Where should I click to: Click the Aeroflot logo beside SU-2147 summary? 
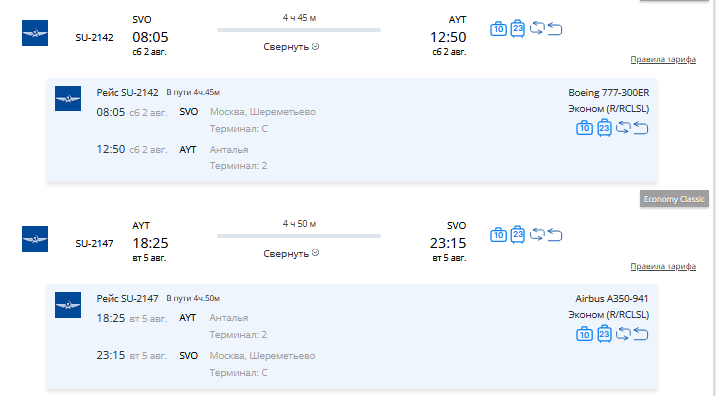35,239
